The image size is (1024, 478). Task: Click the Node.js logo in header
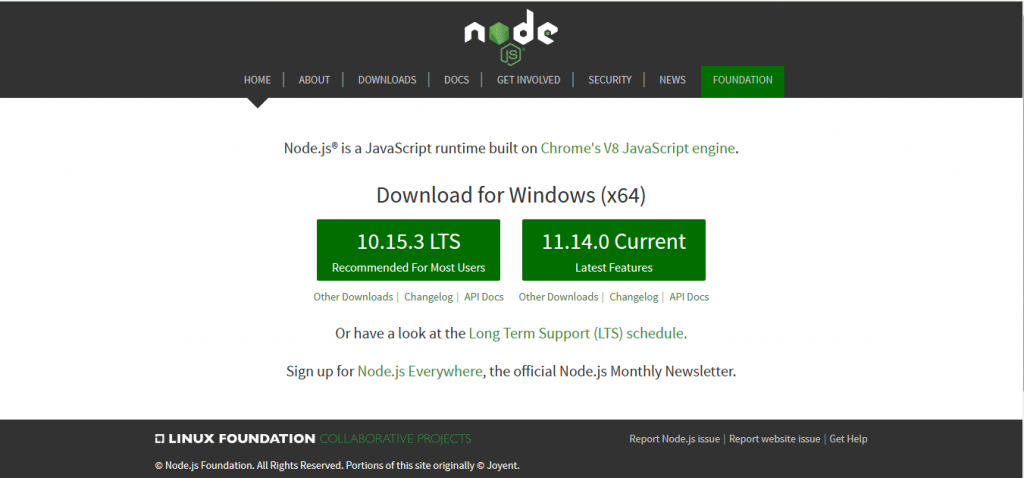pos(511,37)
